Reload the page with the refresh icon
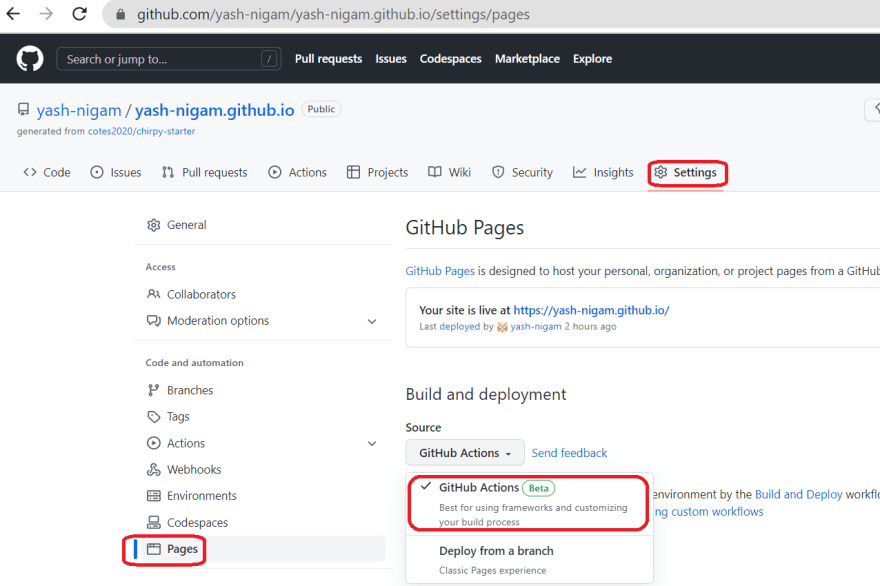The image size is (880, 586). (79, 13)
